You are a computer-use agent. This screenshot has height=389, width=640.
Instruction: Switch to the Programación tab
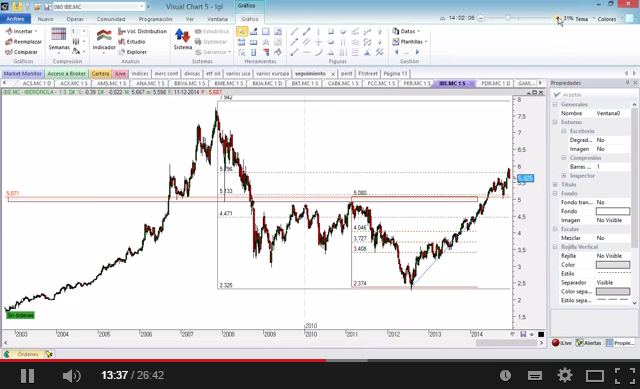155,19
